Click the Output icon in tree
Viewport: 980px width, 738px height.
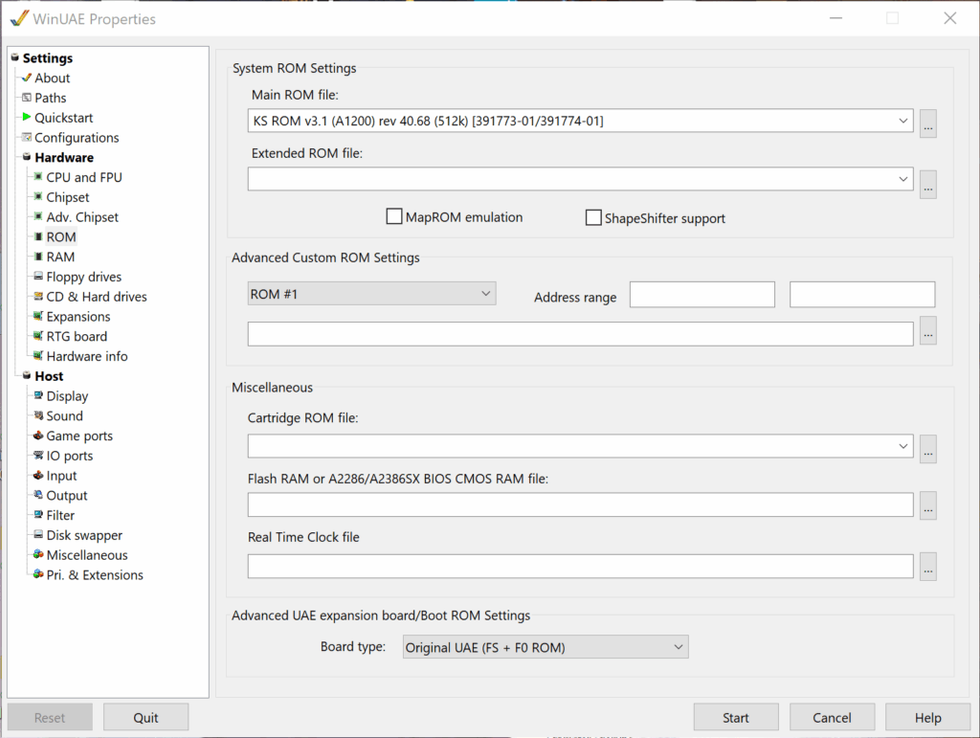pos(38,495)
